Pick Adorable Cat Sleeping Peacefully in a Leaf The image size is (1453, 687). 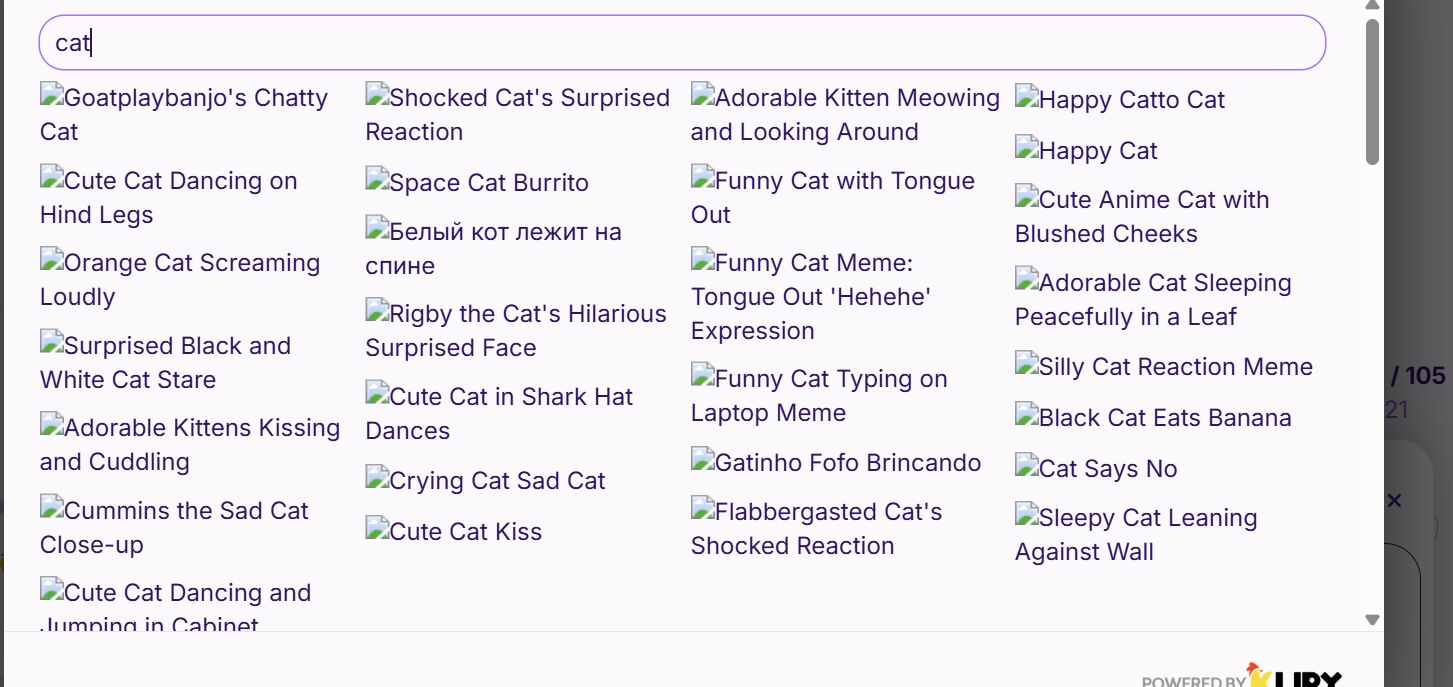1153,299
